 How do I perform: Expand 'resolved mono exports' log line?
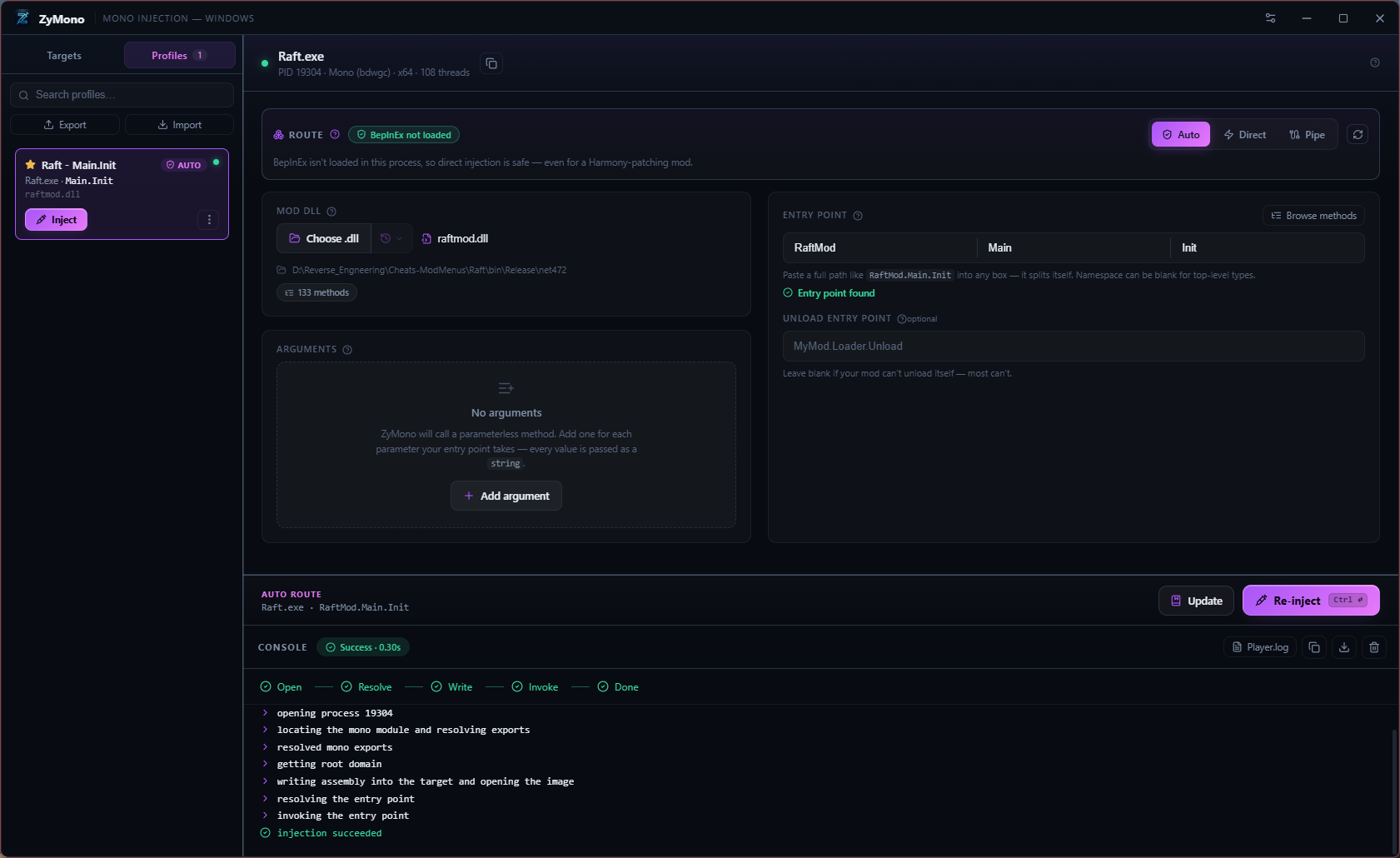(266, 747)
